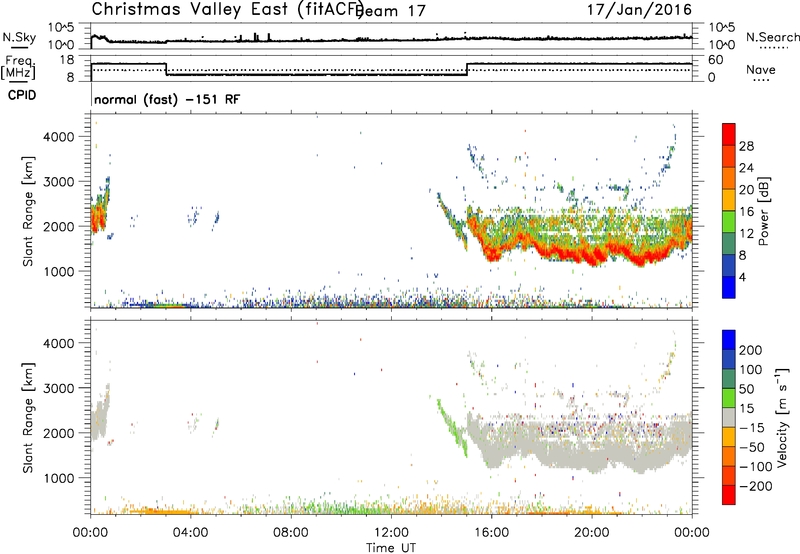This screenshot has width=800, height=554.
Task: Select the '-200' label on the velocity color bar
Action: (x=756, y=486)
